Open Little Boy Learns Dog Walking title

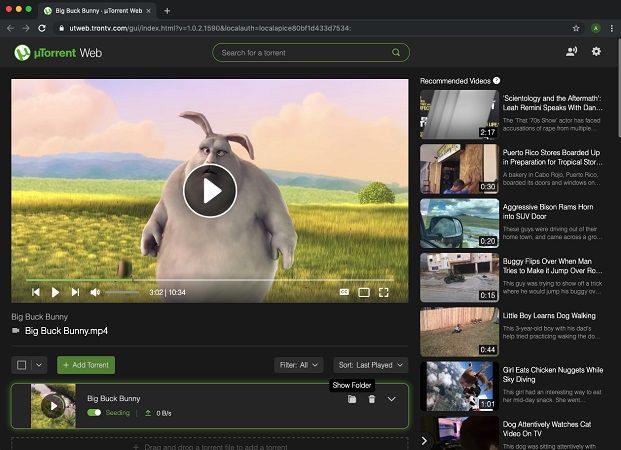[549, 316]
